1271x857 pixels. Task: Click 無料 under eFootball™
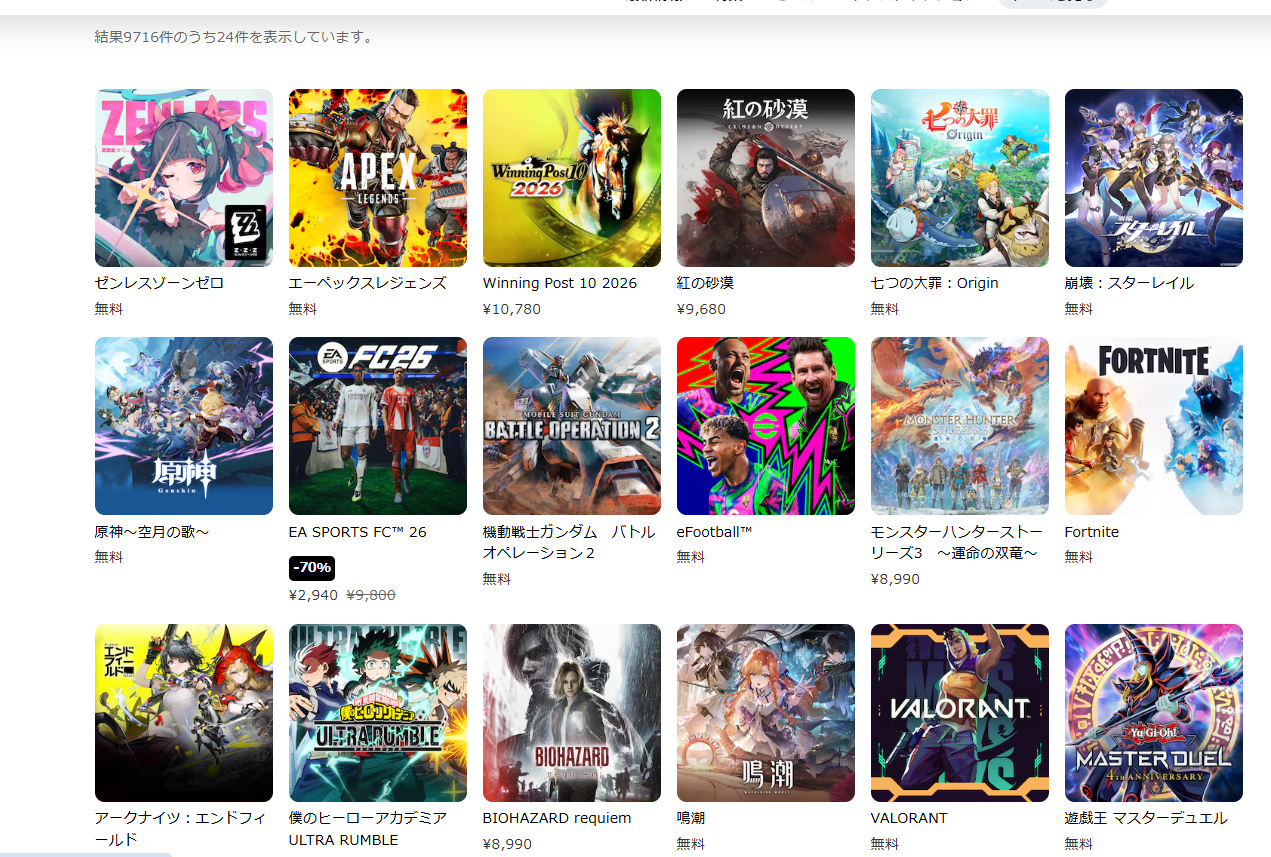point(691,557)
